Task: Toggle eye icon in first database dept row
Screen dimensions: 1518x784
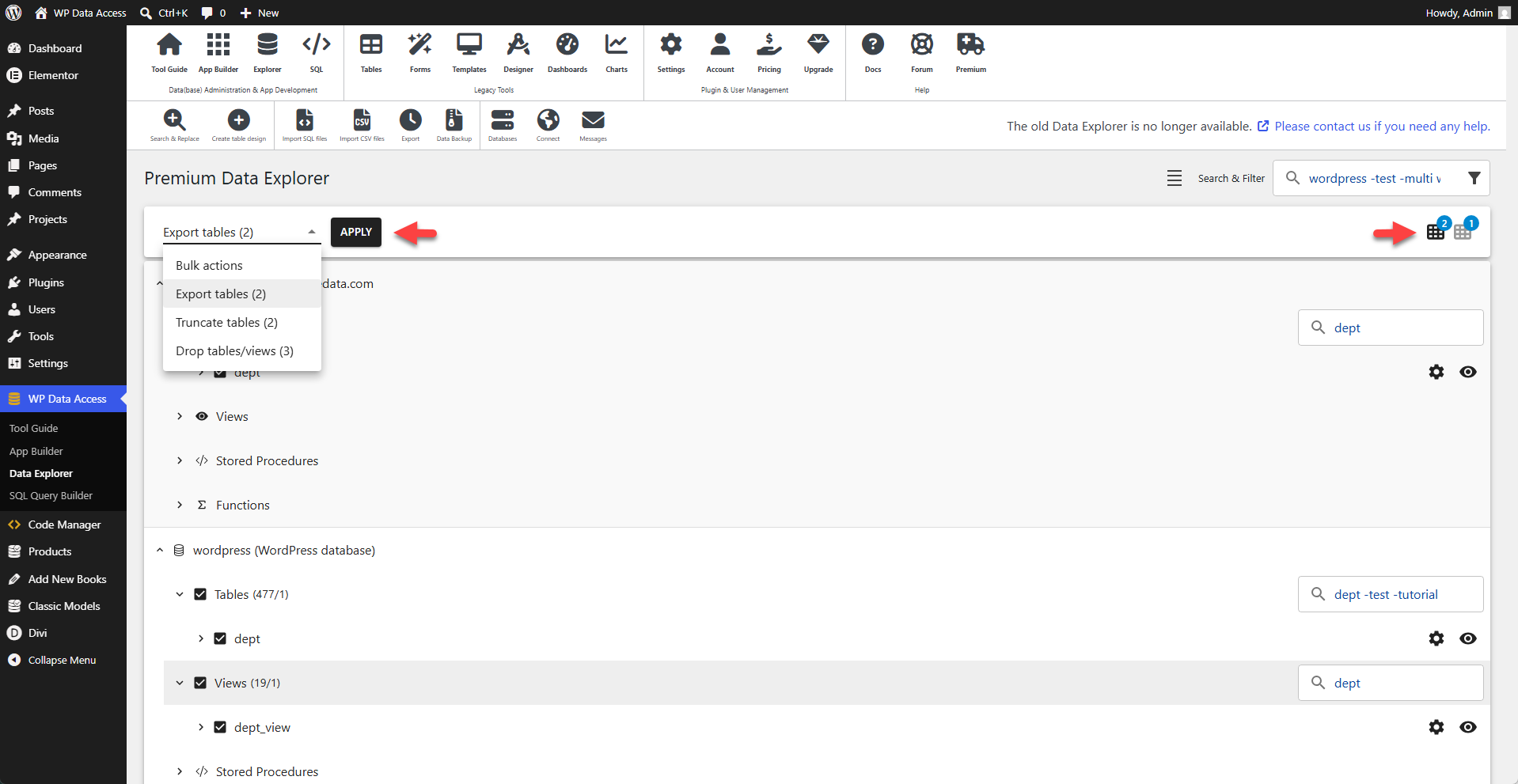Action: 1468,372
